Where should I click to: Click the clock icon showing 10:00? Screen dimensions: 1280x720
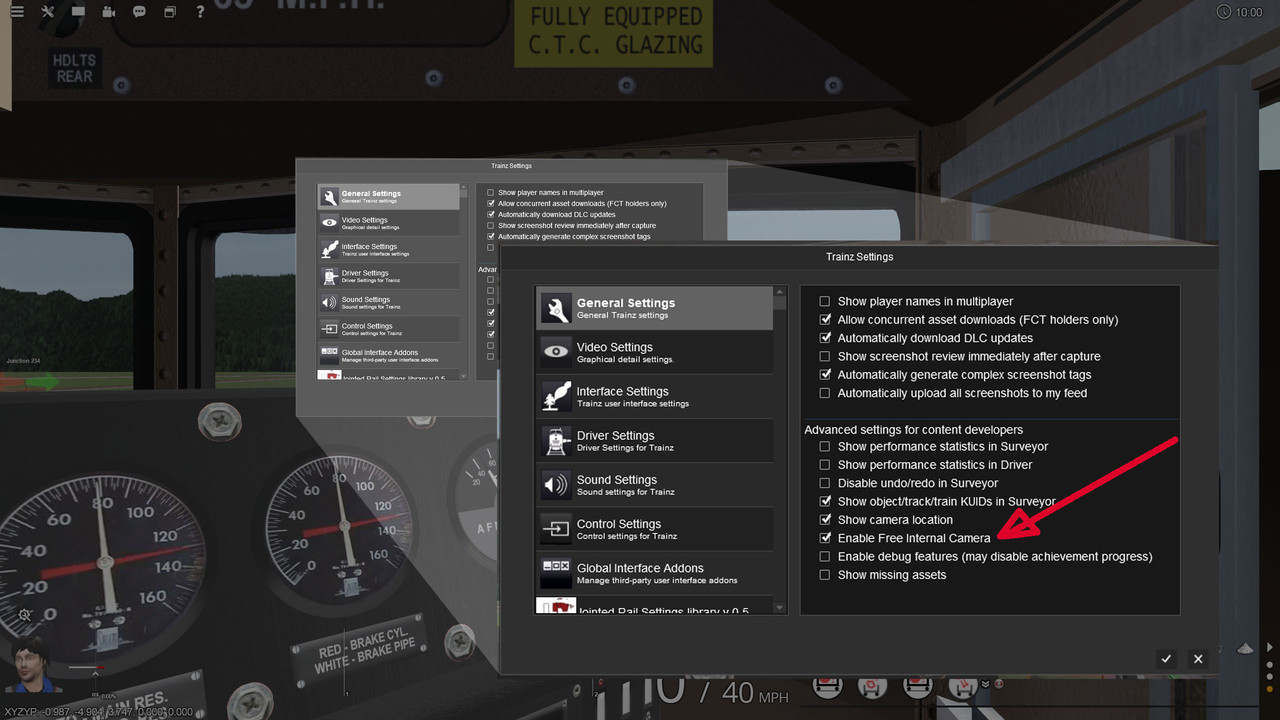[x=1224, y=12]
